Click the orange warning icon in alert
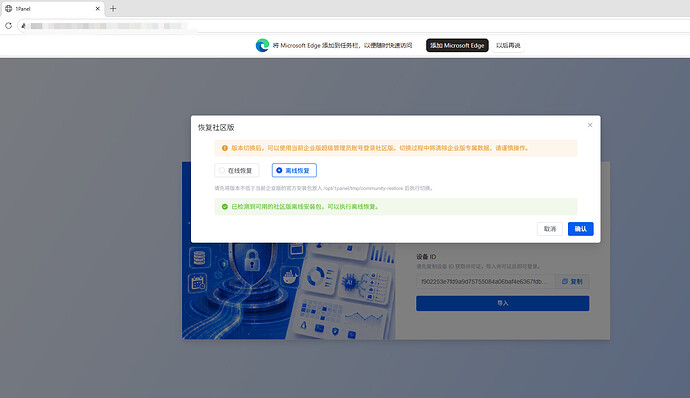Image resolution: width=690 pixels, height=398 pixels. [225, 148]
